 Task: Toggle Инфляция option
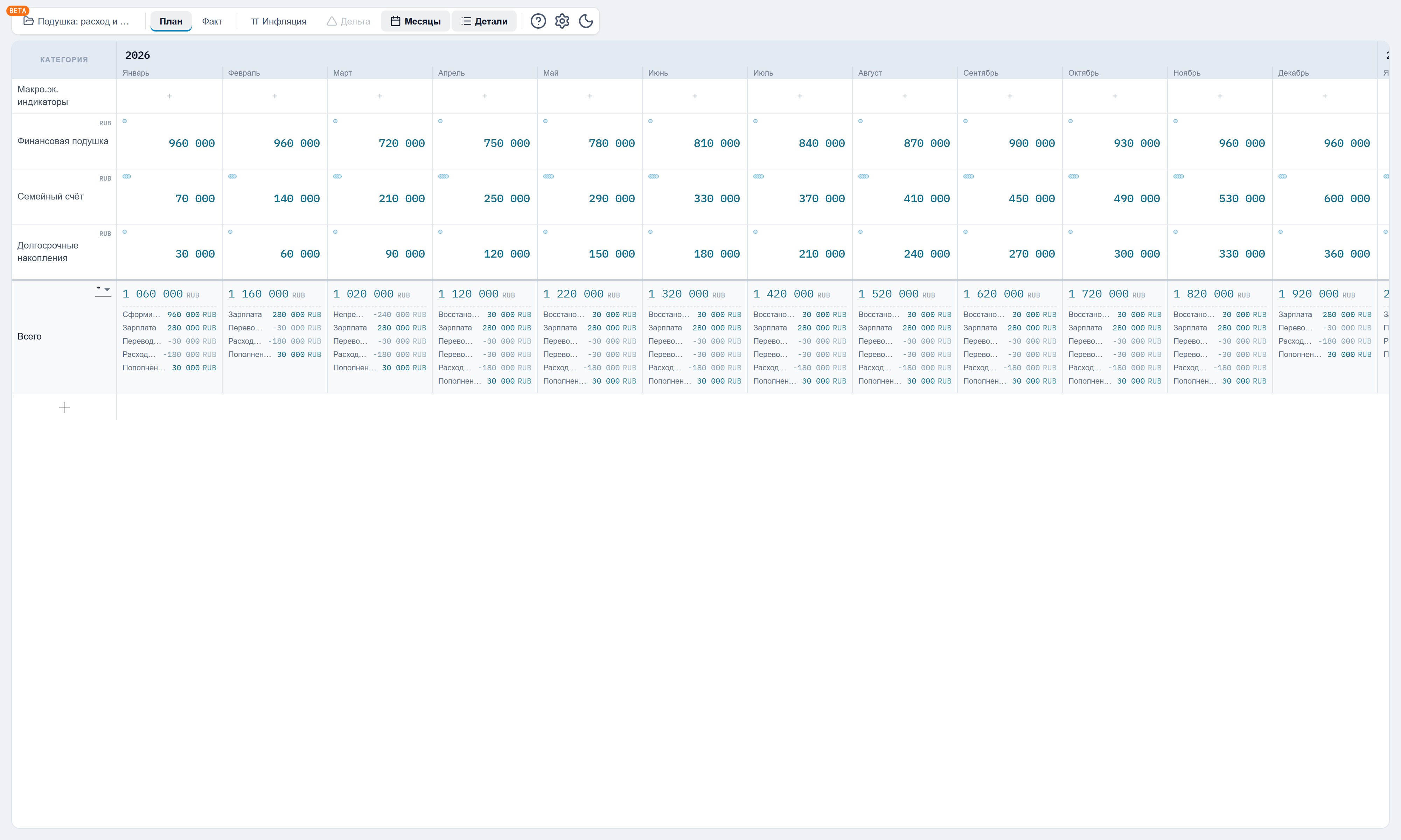279,21
